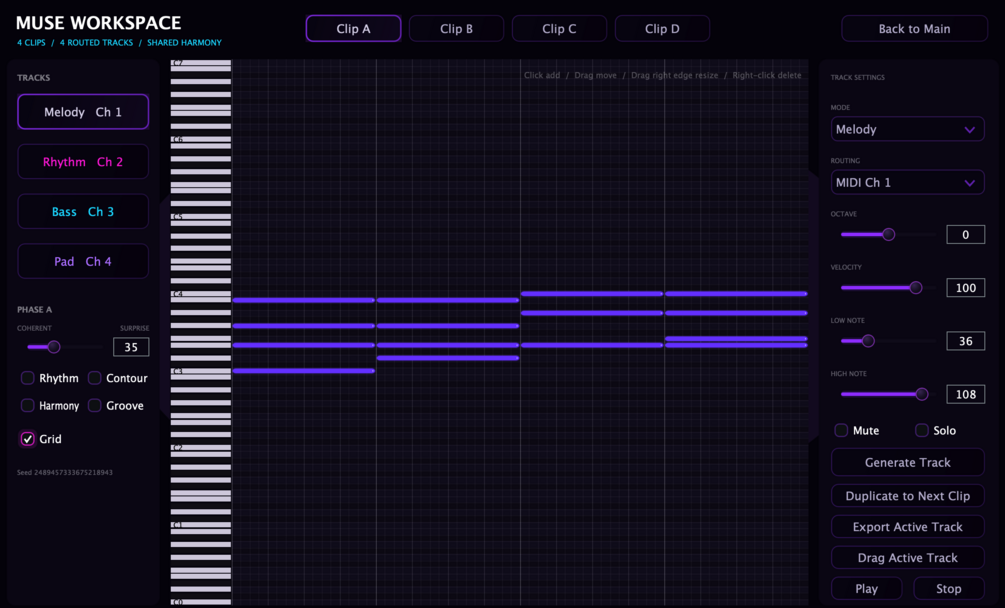Viewport: 1005px width, 608px height.
Task: Start playback with the Play button
Action: click(867, 588)
